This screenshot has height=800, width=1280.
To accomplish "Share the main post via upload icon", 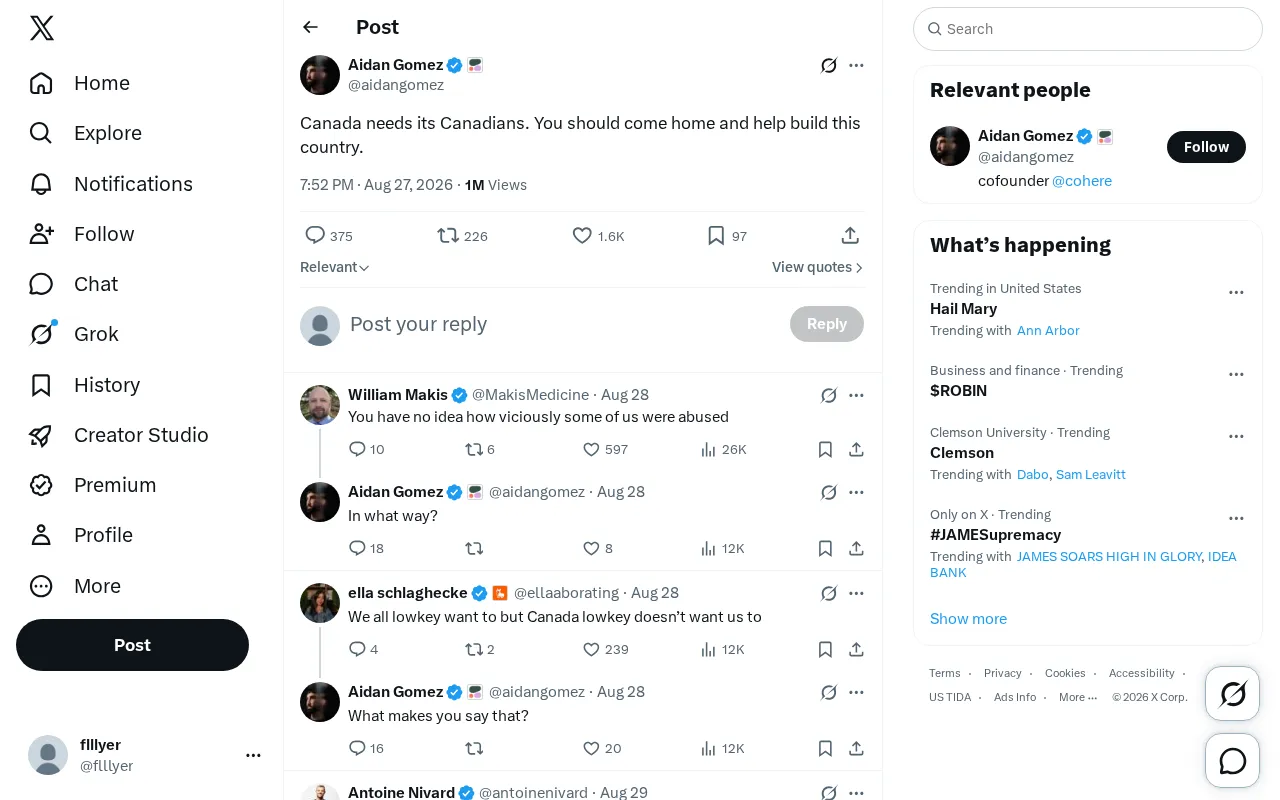I will (x=850, y=235).
